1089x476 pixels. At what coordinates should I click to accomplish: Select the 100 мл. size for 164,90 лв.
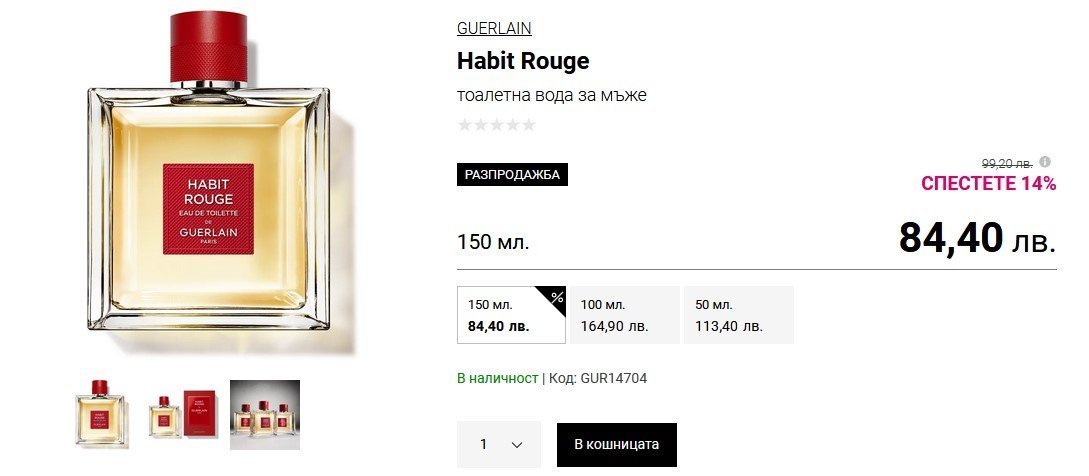click(x=625, y=315)
